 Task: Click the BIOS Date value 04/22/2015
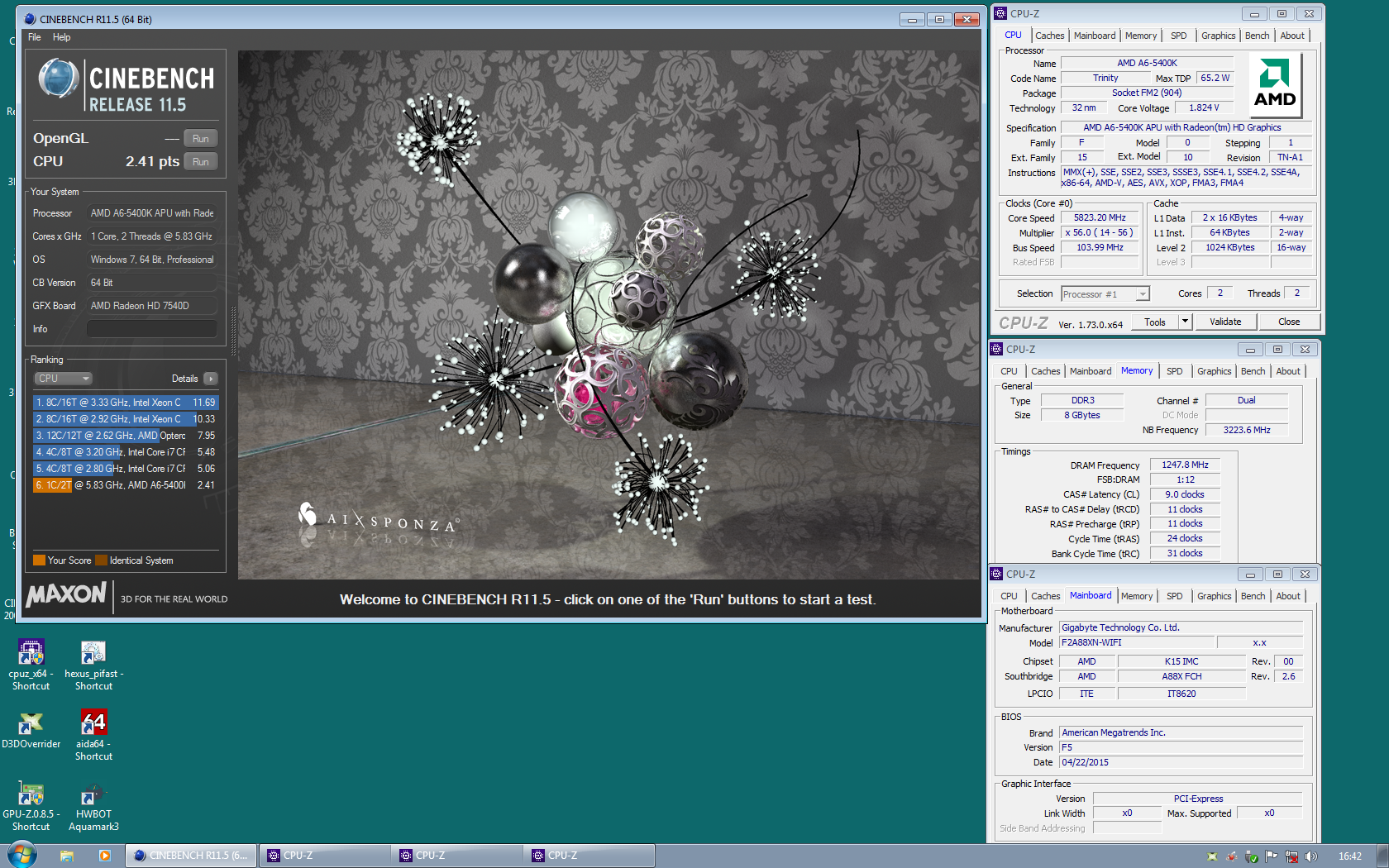1181,762
